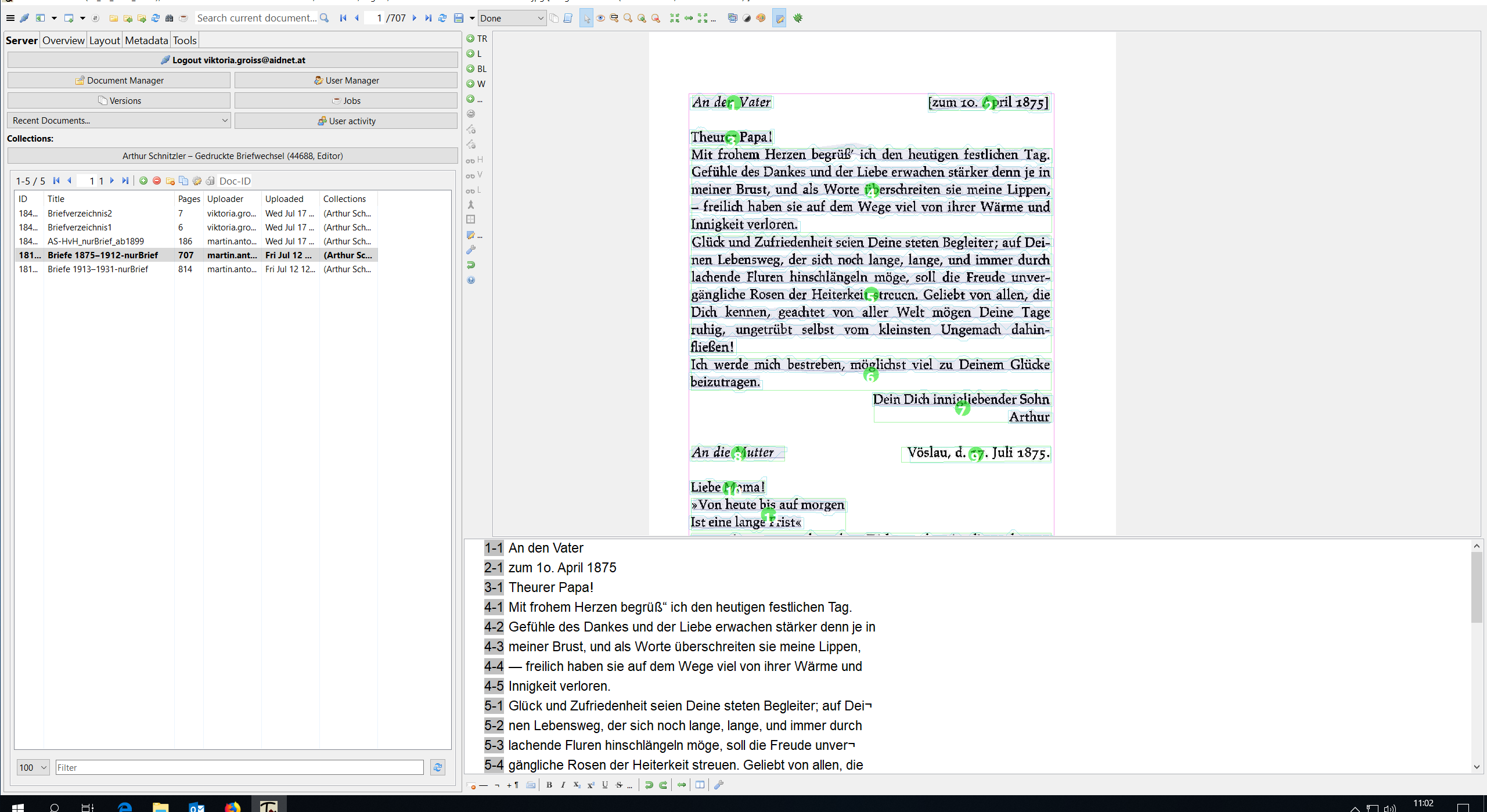Click the undo arrow in text editor toolbar
The height and width of the screenshot is (812, 1487).
coord(649,785)
